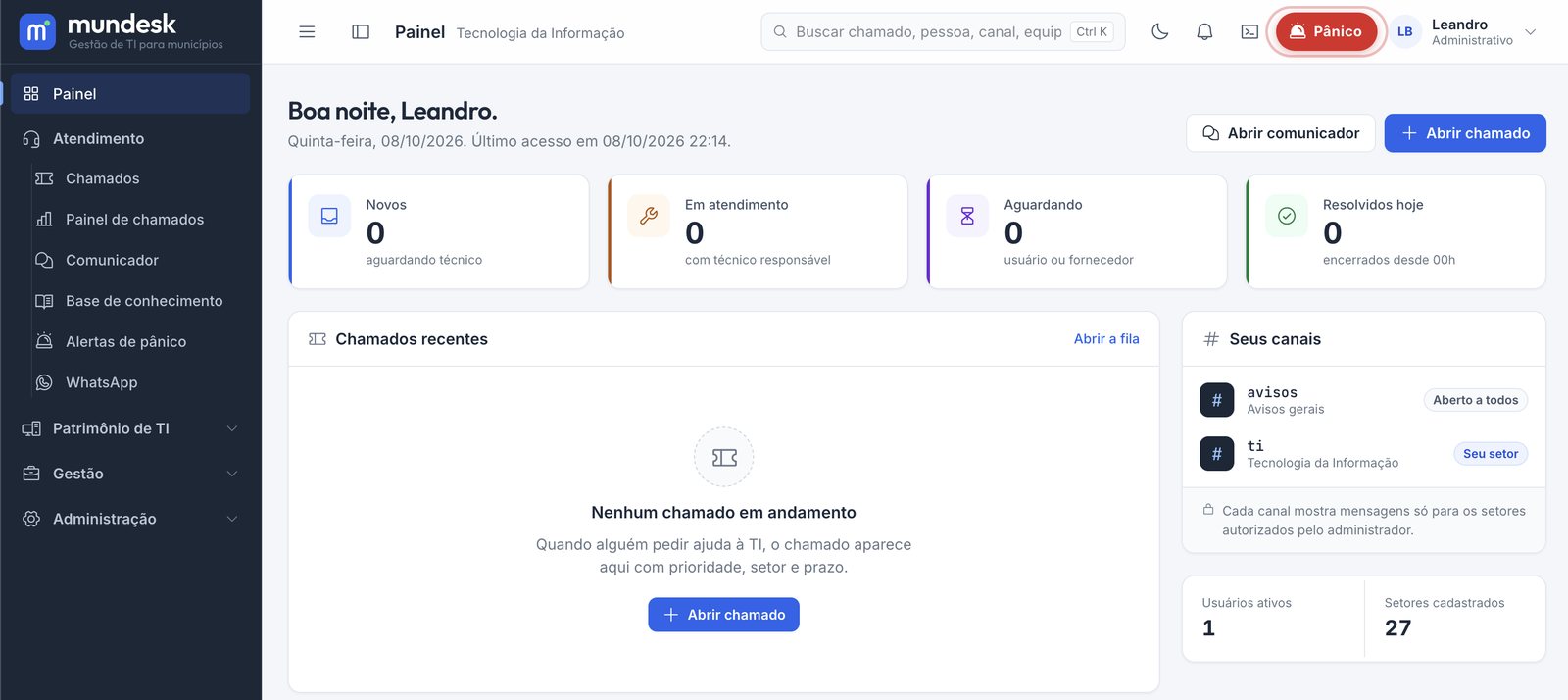This screenshot has width=1568, height=700.
Task: Expand Patrimônio de TI chevron
Action: pos(232,428)
